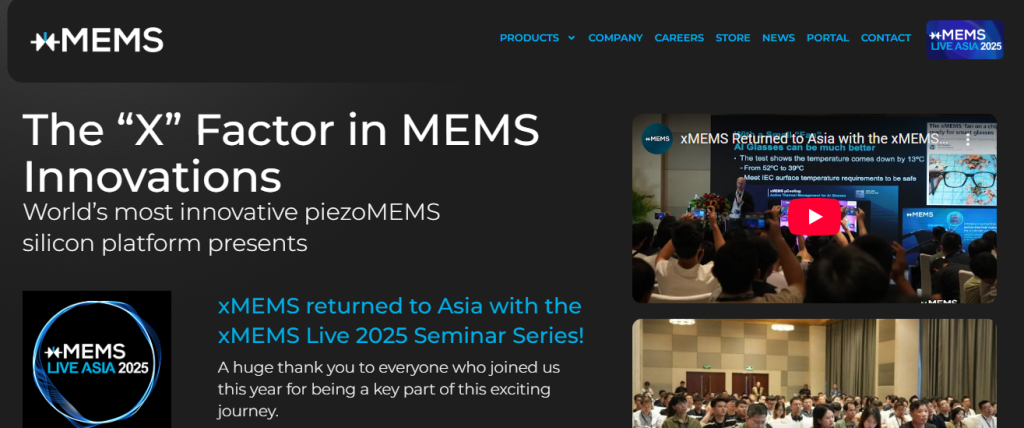Screen dimensions: 1024x428
Task: Select NEWS in the navigation bar
Action: (778, 38)
